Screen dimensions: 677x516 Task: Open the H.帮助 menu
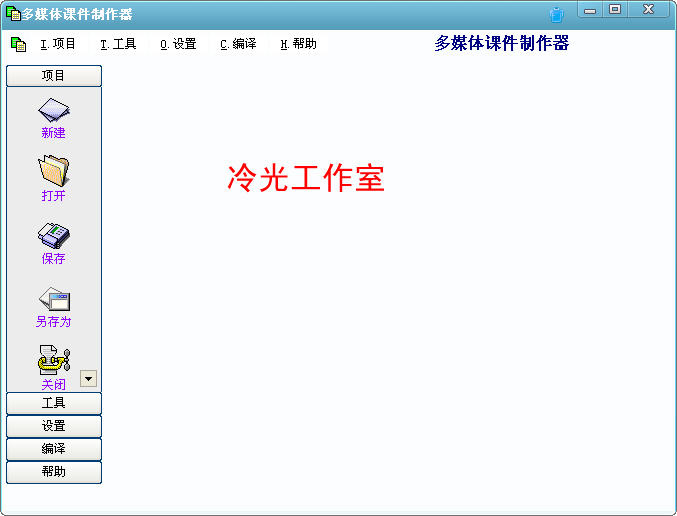click(x=298, y=44)
